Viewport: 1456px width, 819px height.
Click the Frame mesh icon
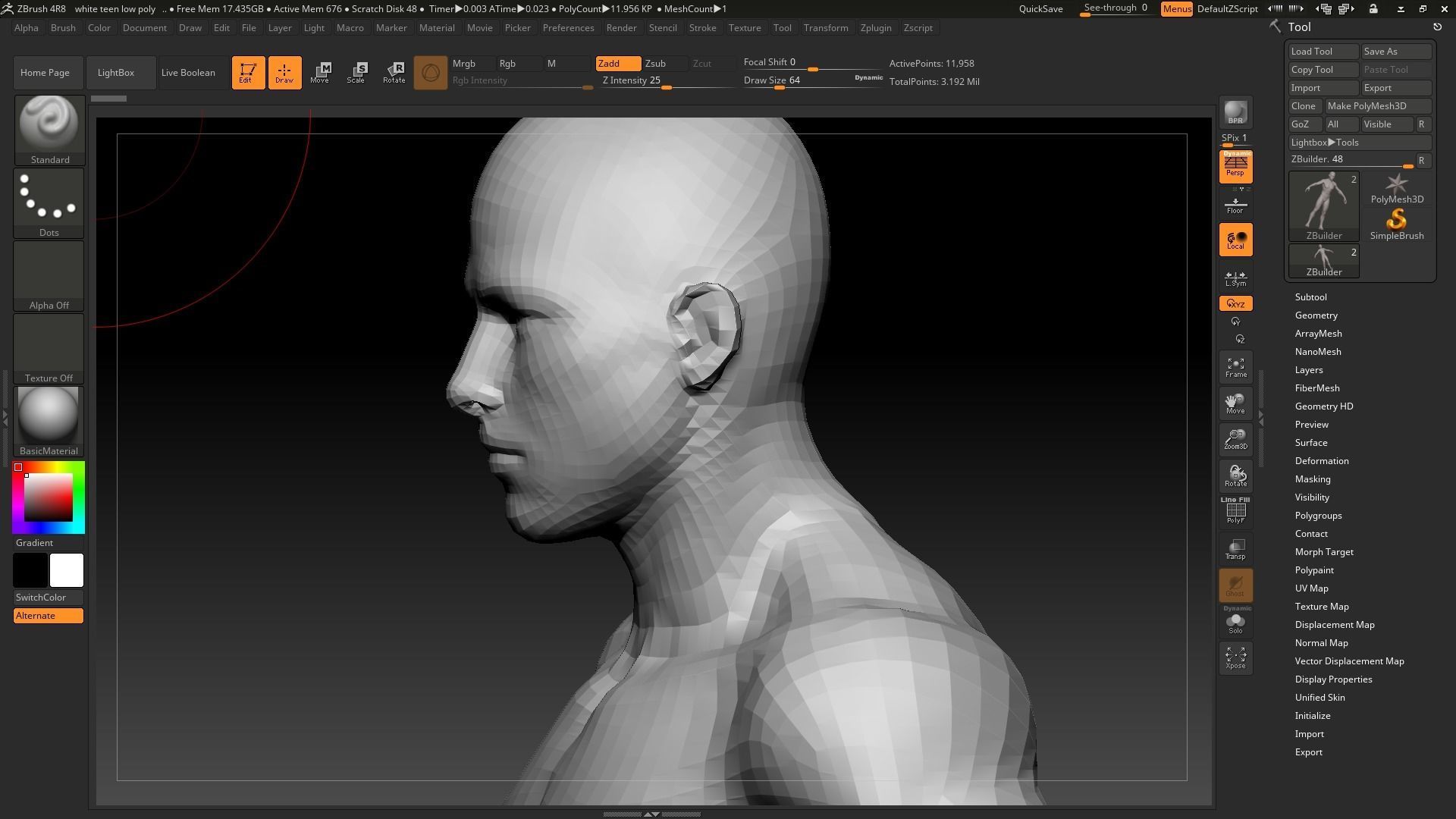point(1235,368)
